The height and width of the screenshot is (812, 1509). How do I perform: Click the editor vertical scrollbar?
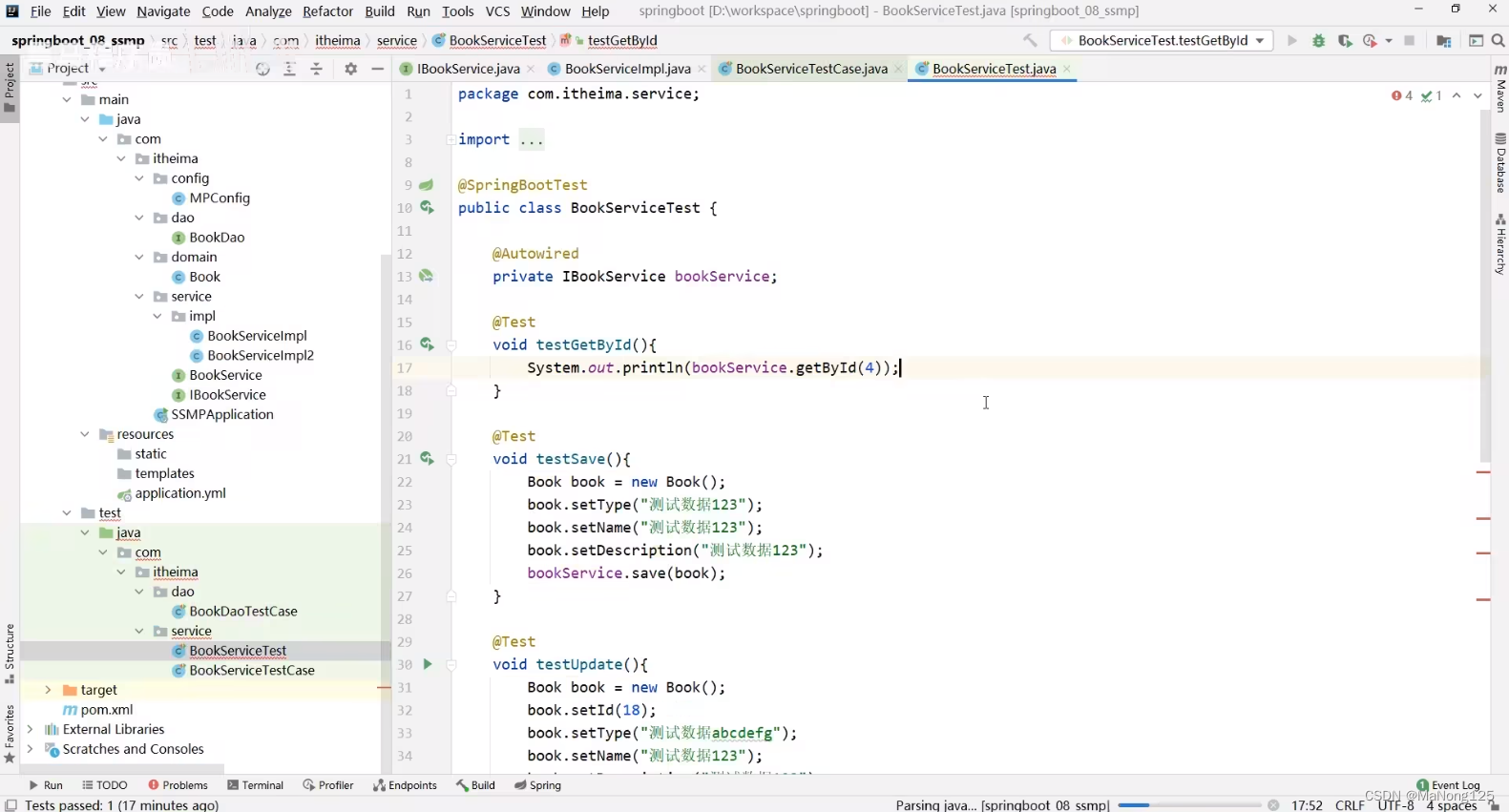click(x=1485, y=286)
